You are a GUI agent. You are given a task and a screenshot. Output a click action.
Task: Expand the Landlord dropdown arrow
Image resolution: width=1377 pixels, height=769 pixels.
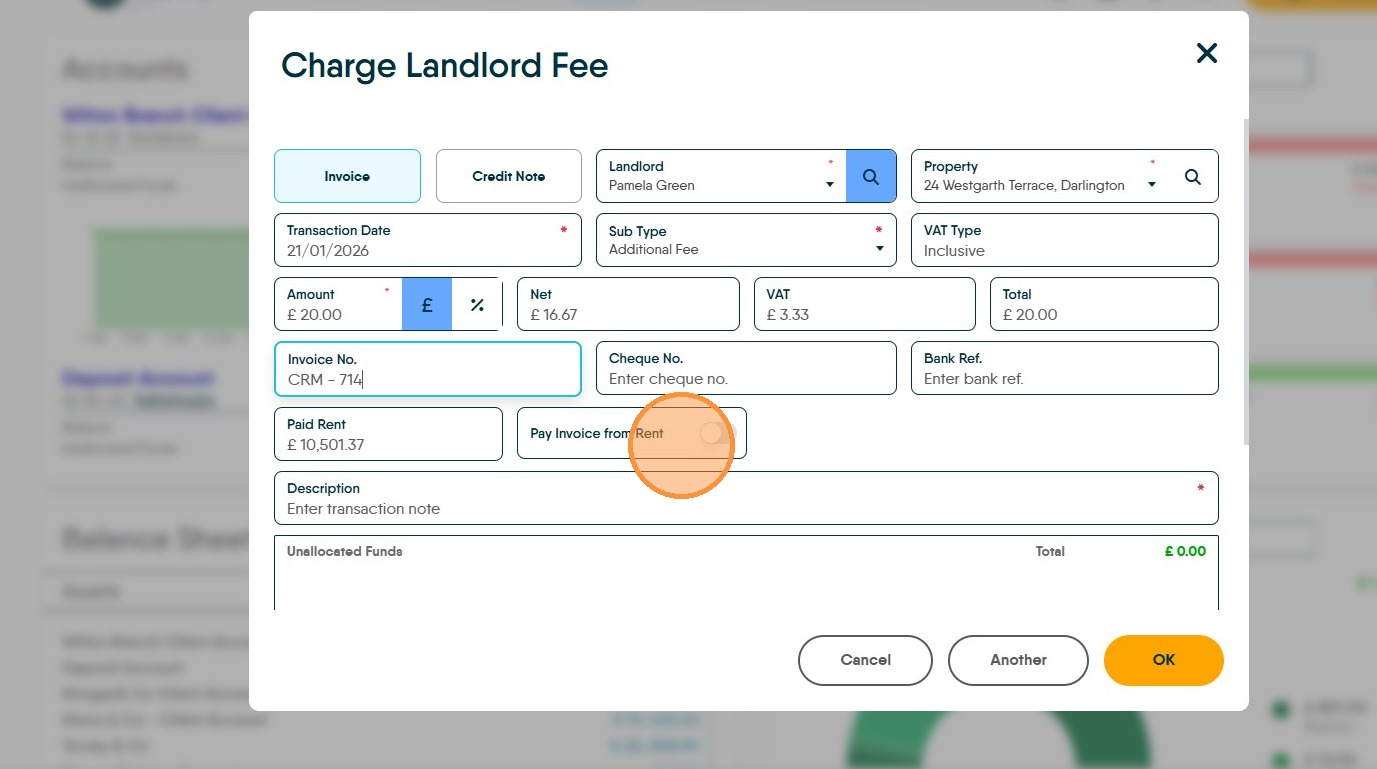tap(830, 185)
